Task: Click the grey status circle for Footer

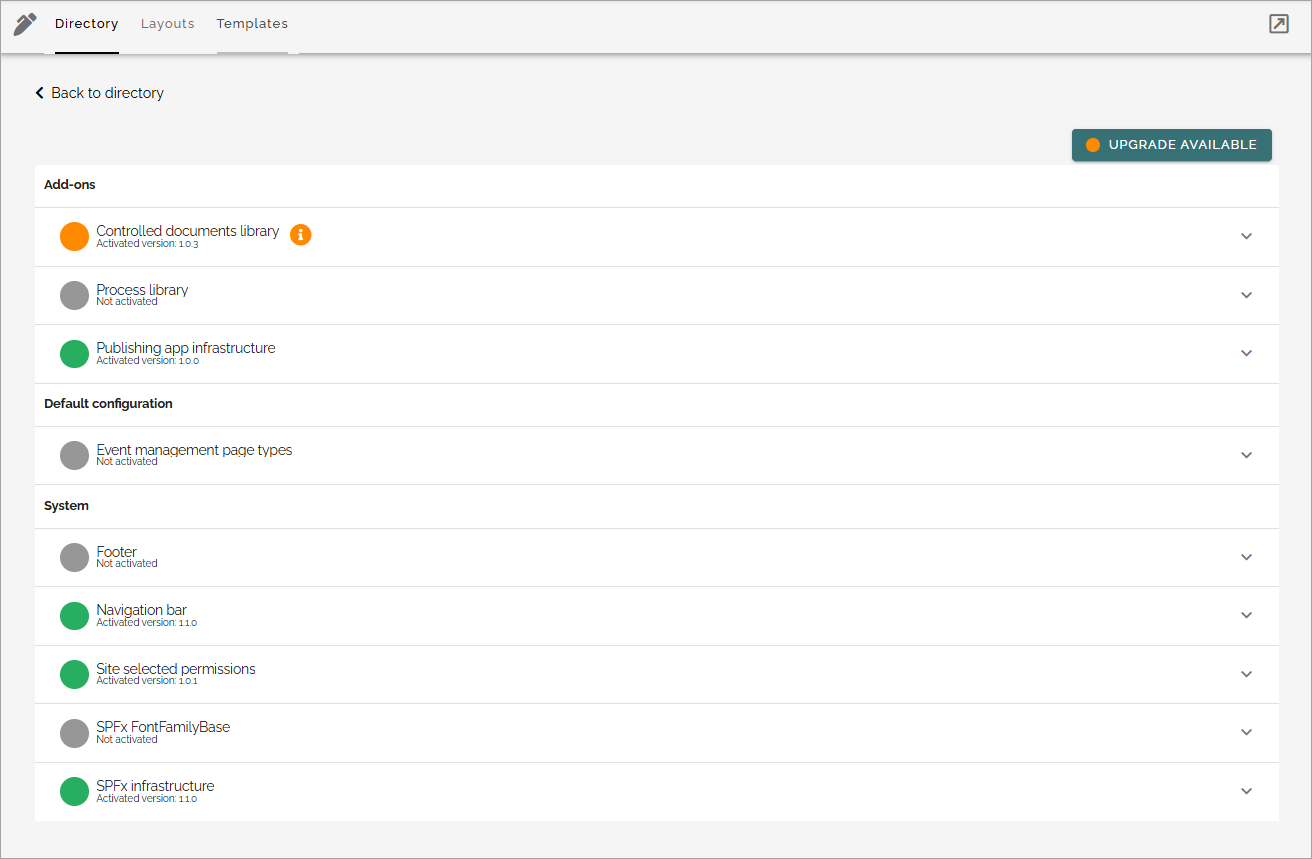Action: coord(74,557)
